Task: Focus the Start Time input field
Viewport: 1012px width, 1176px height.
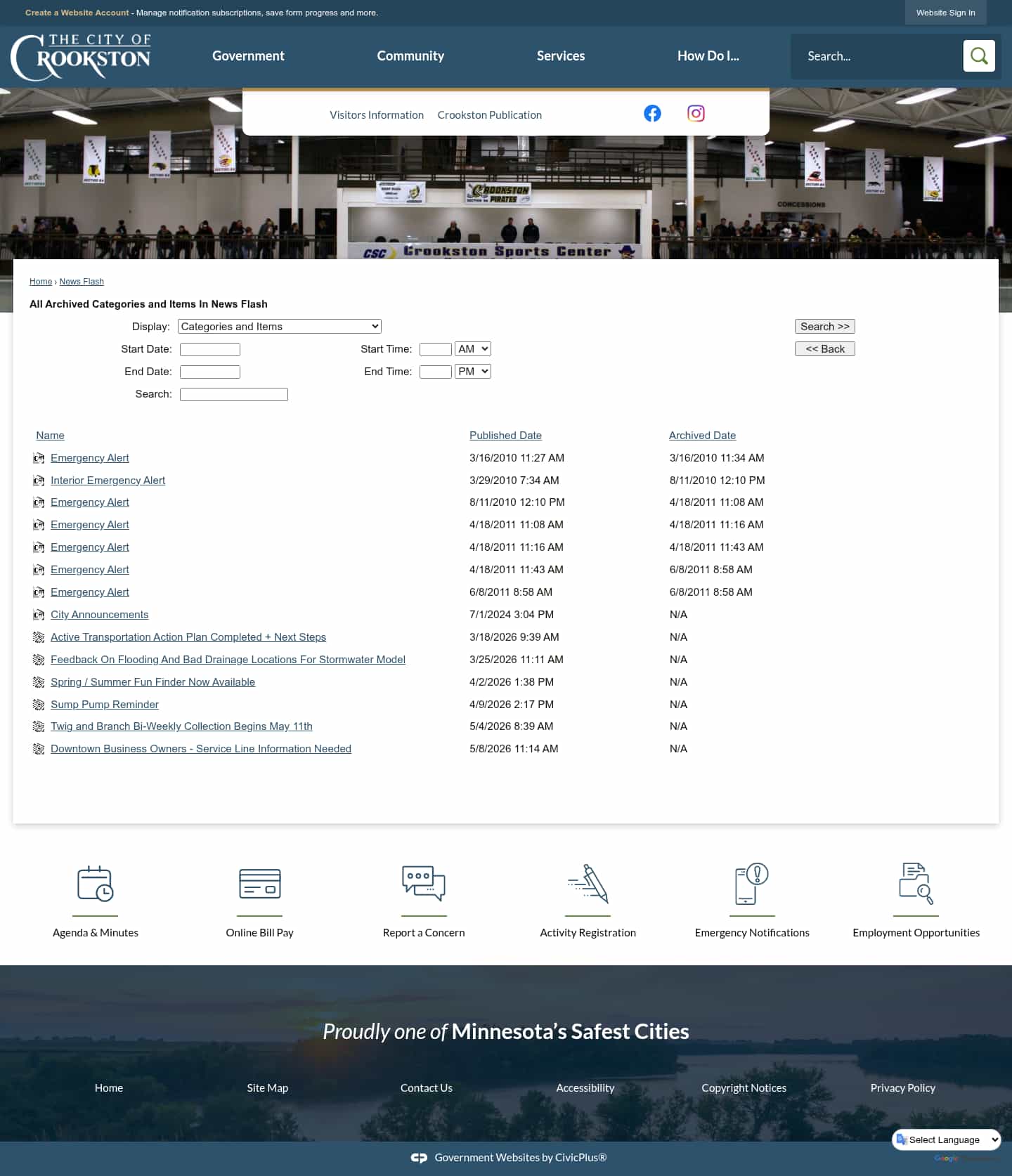Action: point(436,349)
